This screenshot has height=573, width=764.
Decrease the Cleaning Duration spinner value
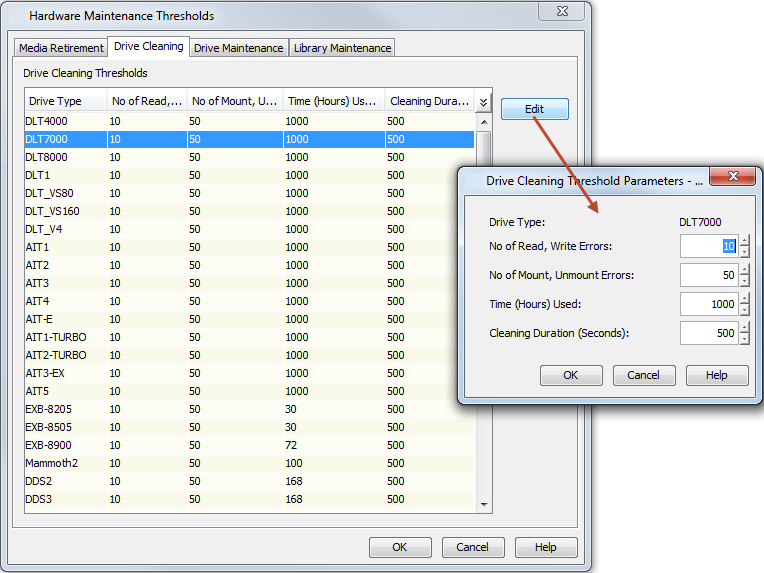(744, 339)
